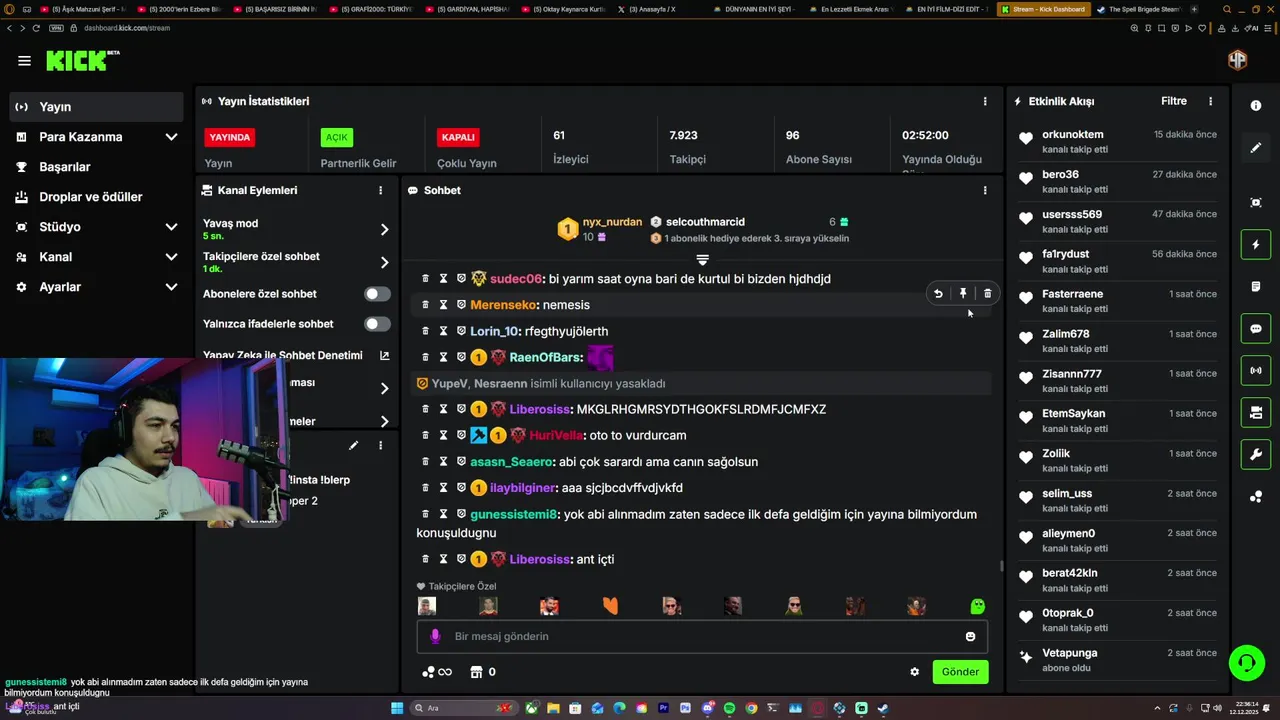Open the Kick logo home link
This screenshot has width=1280, height=720.
click(x=82, y=61)
